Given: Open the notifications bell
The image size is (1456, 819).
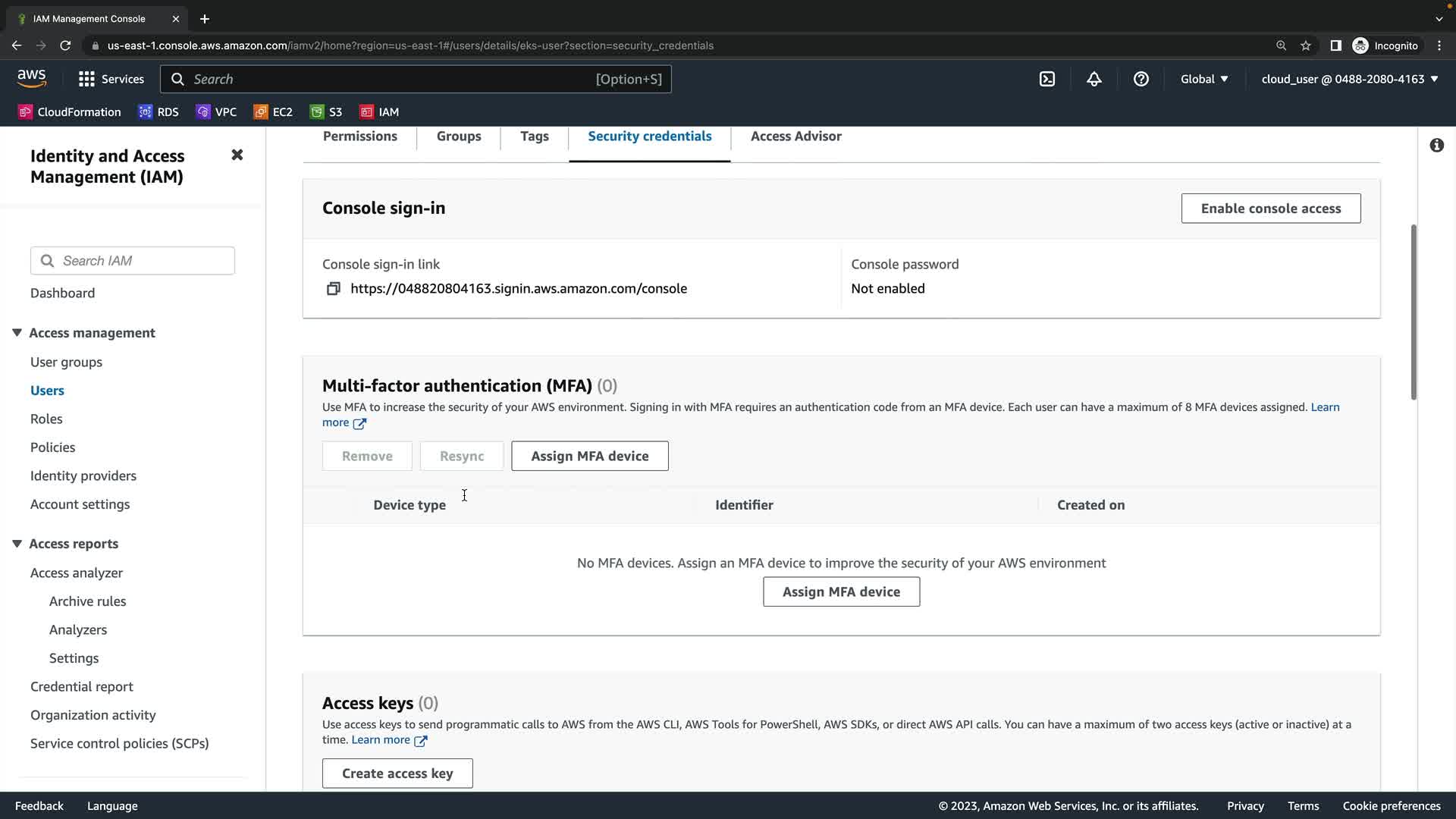Looking at the screenshot, I should tap(1094, 79).
